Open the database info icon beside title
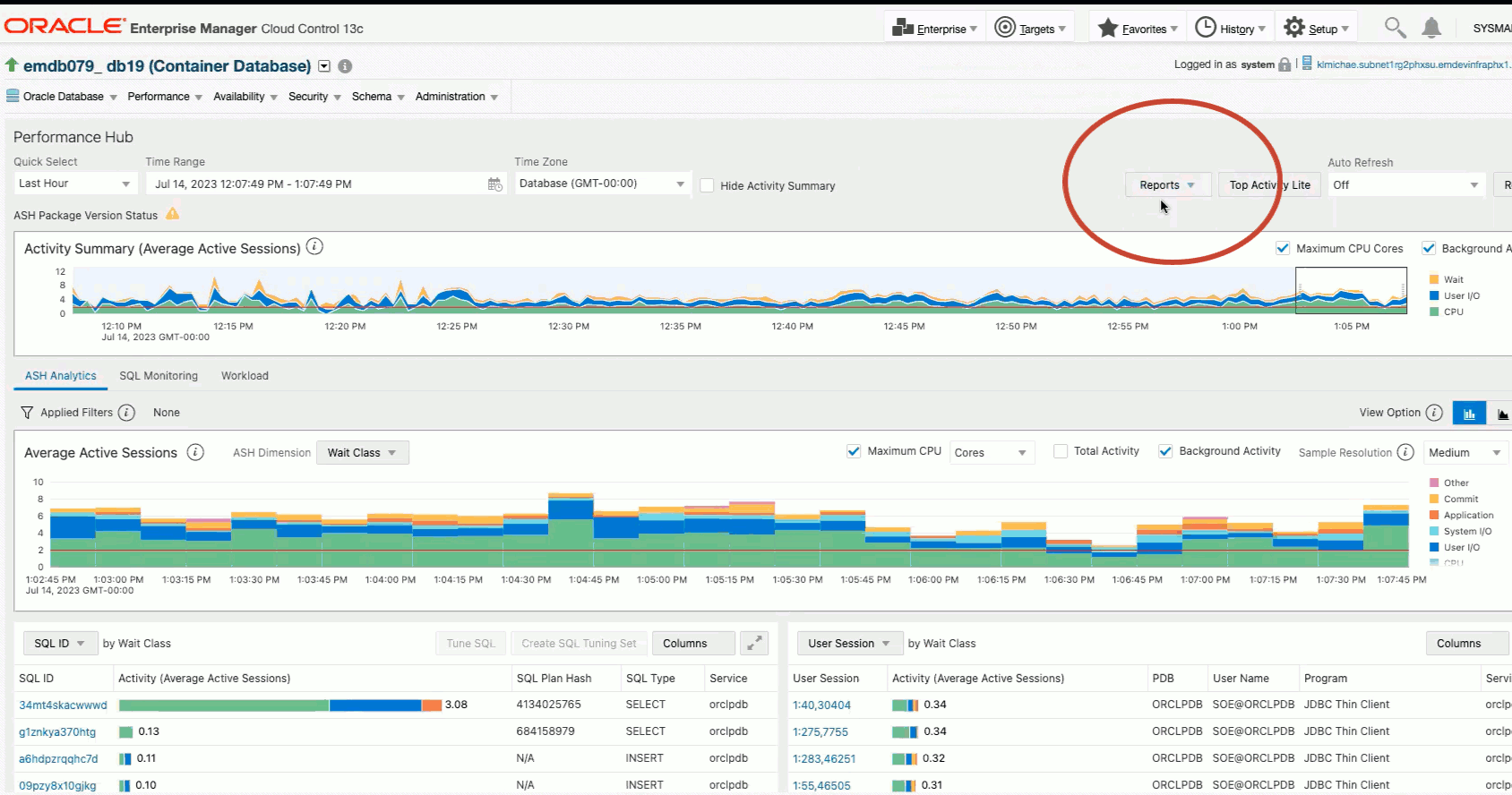 [345, 66]
